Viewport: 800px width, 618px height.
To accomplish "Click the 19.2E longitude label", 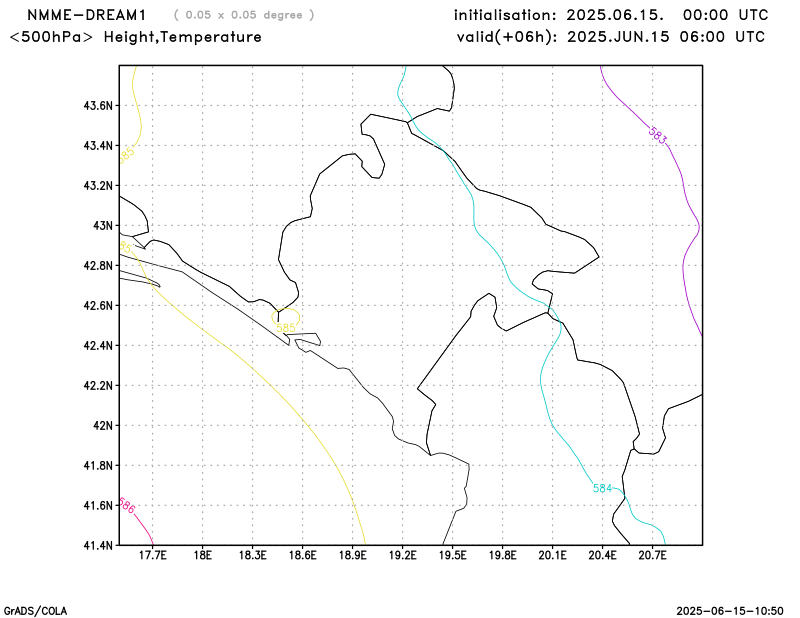I will (403, 555).
